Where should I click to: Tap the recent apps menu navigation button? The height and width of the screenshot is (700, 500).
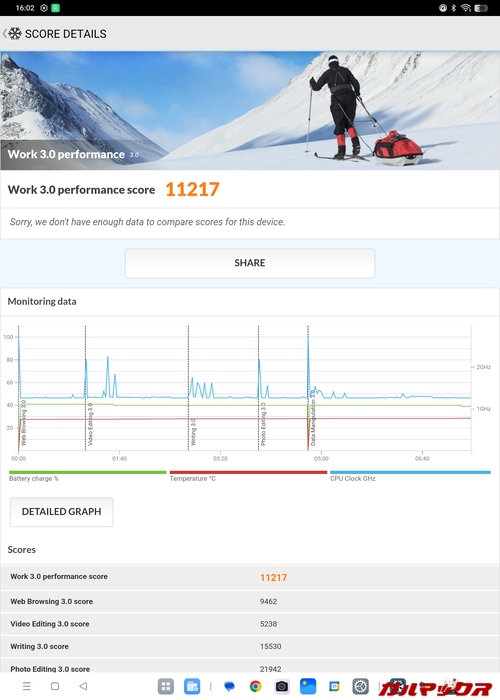27,686
